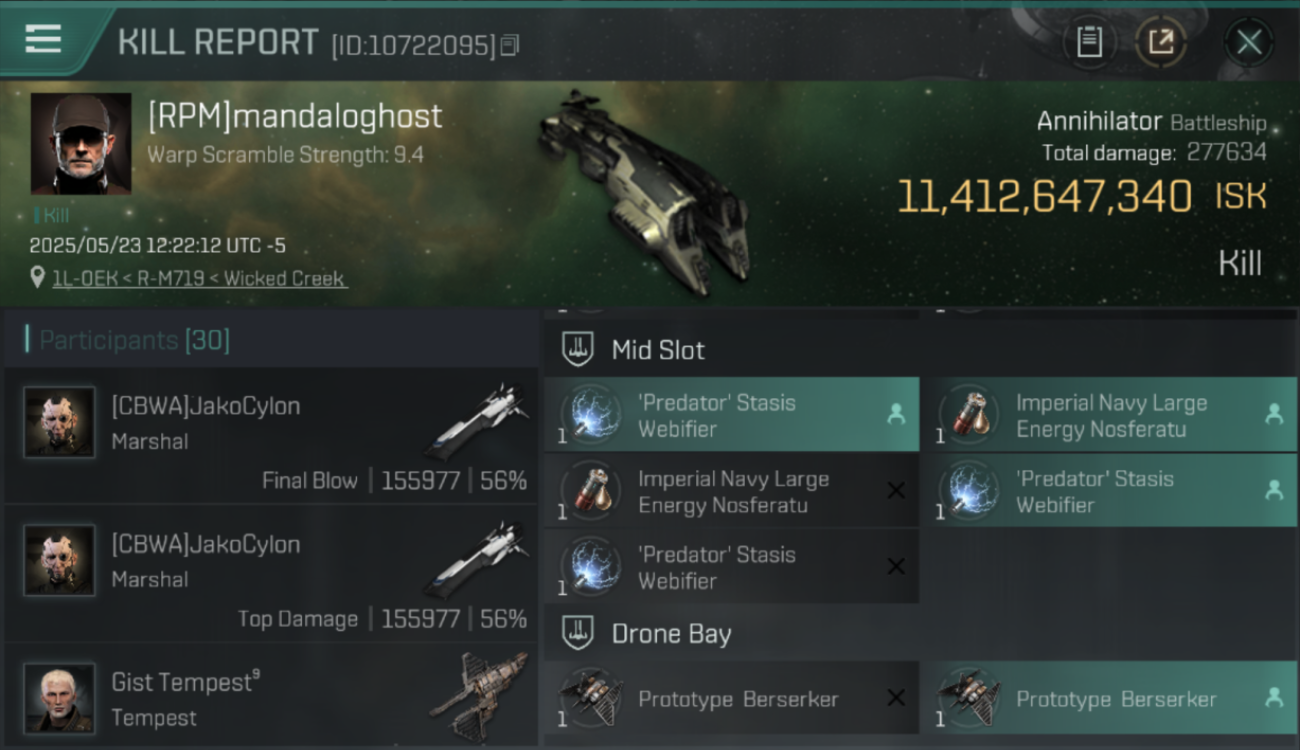Select the destroyed Prototype Berserker drone
This screenshot has width=1300, height=750.
point(732,698)
